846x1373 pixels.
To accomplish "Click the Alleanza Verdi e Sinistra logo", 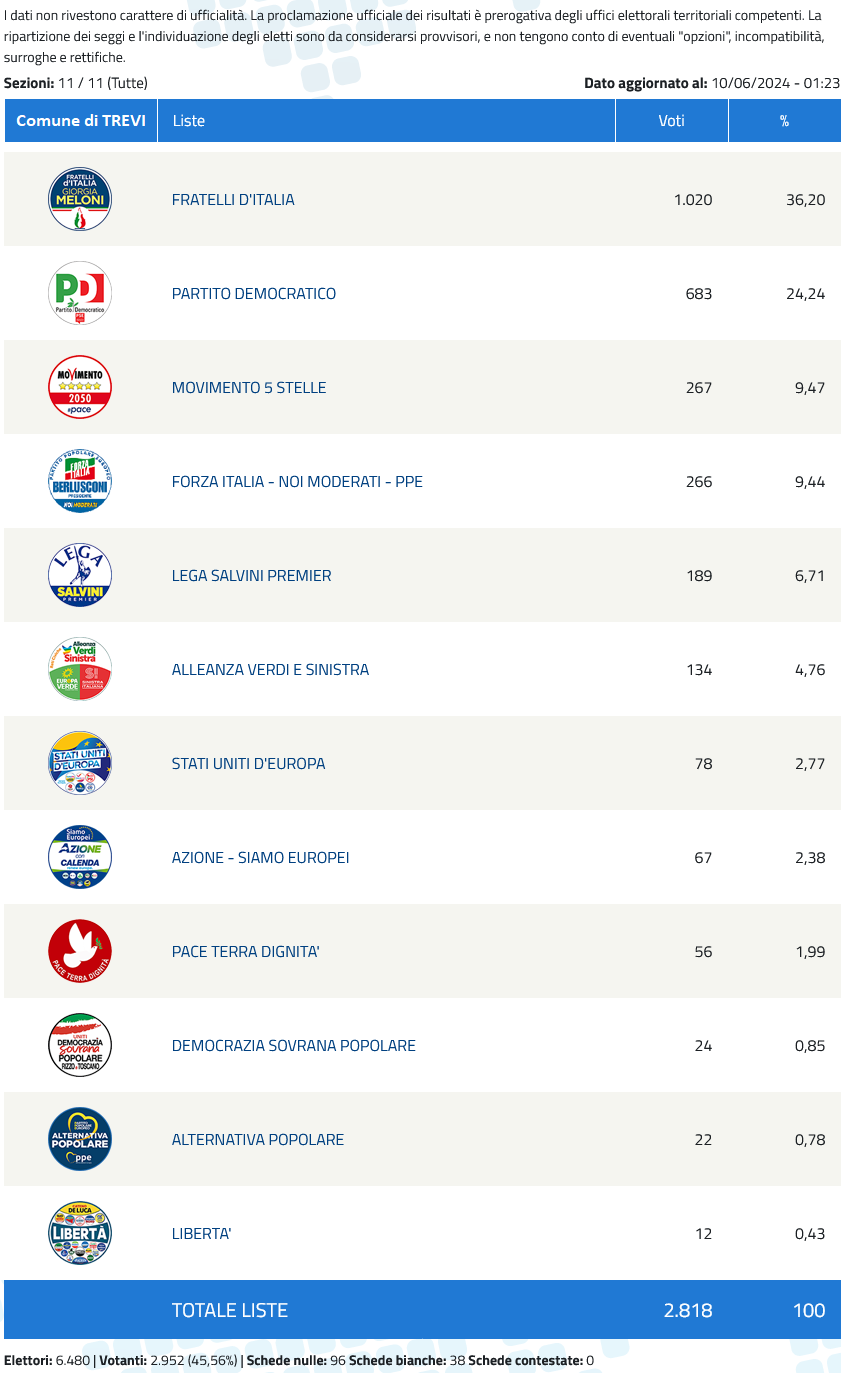I will tap(80, 669).
